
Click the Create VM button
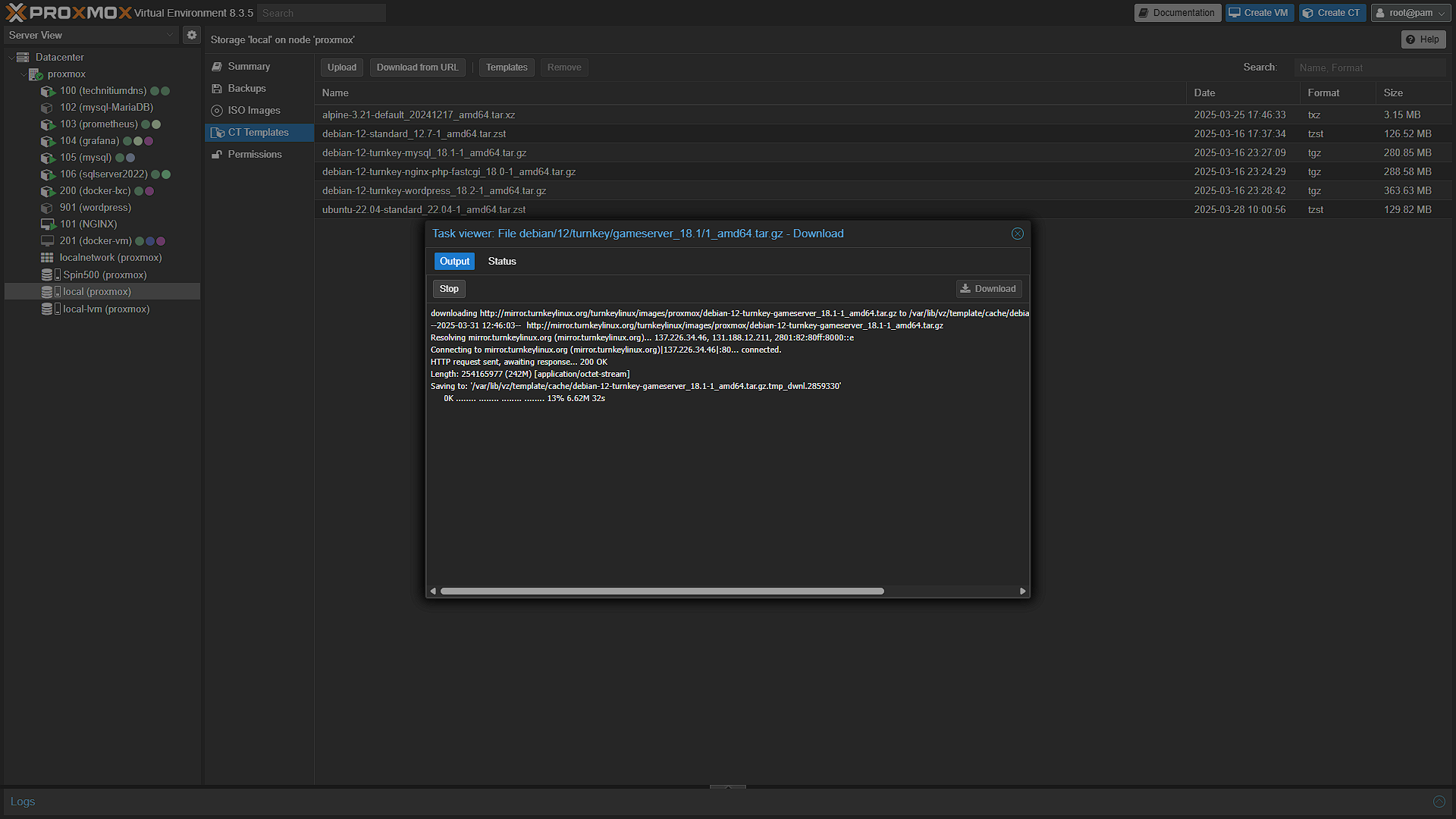pos(1259,13)
